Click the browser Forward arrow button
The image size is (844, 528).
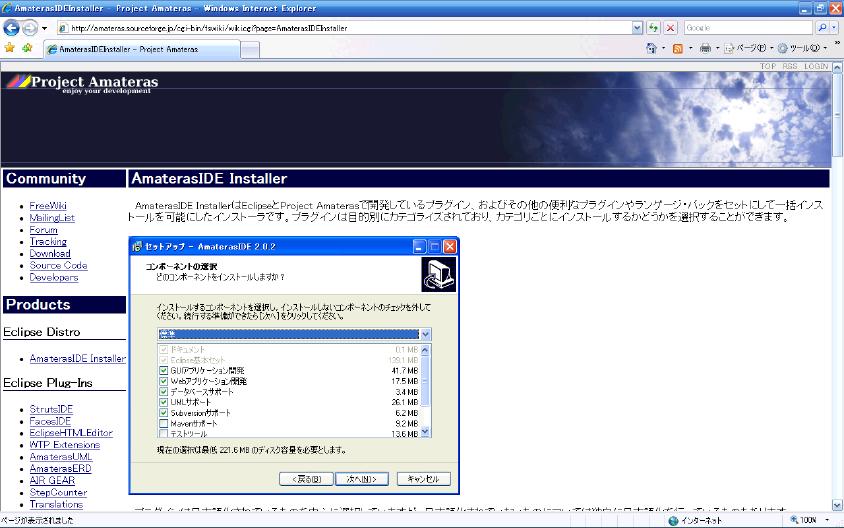(30, 27)
